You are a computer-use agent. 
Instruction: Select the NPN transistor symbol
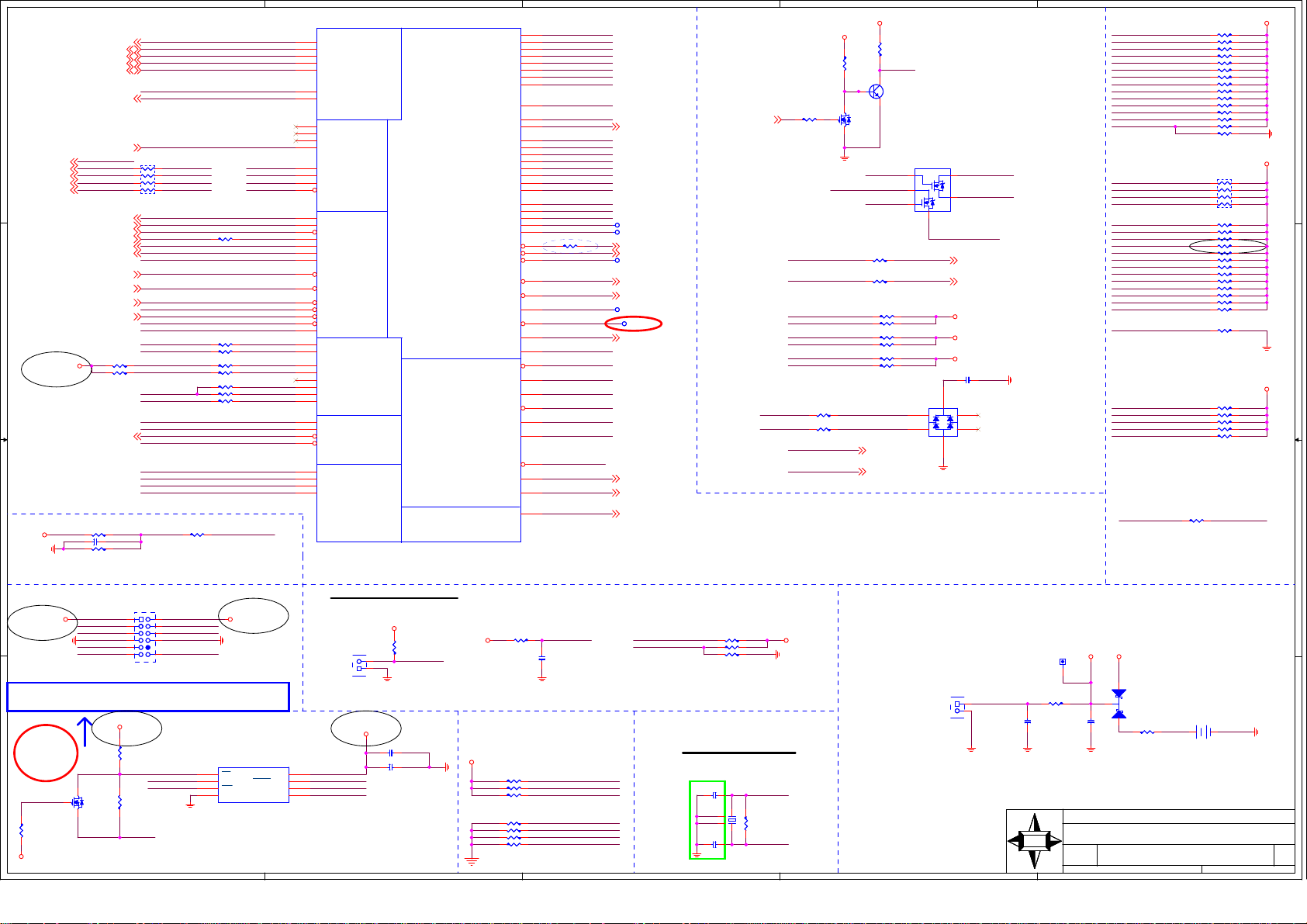[877, 92]
